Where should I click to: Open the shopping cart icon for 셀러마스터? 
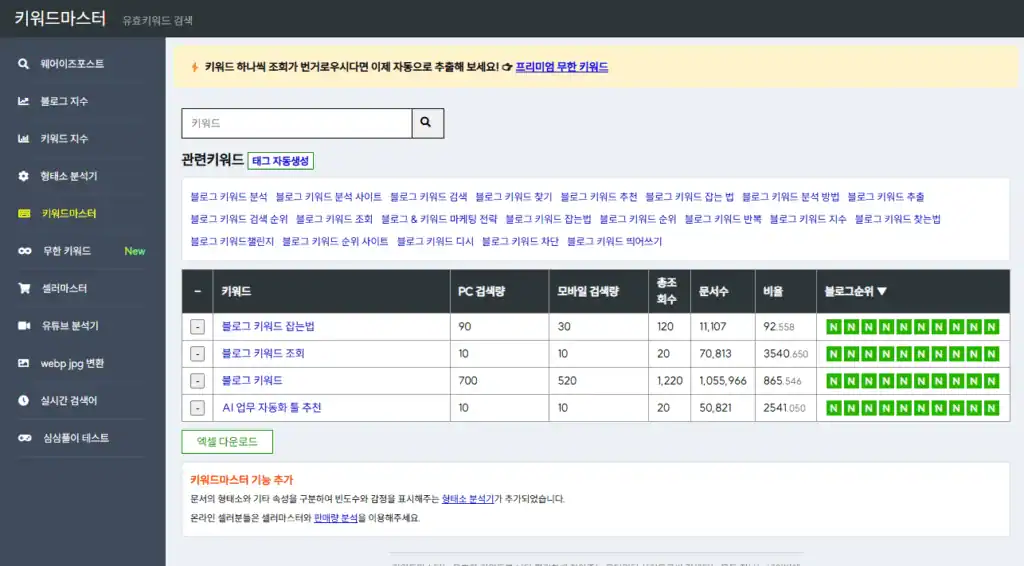point(23,288)
